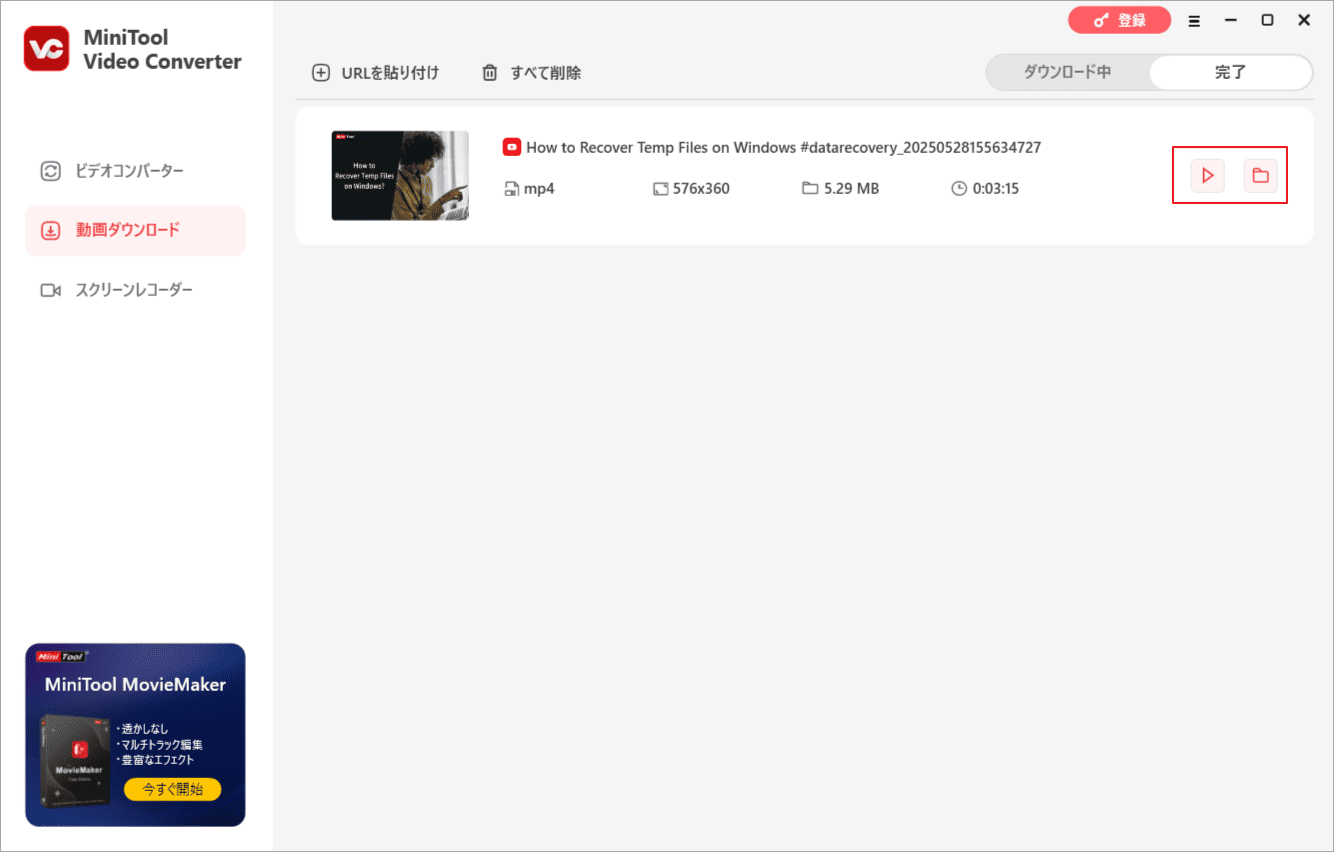
Task: Close the MiniTool Video Converter window
Action: [x=1304, y=20]
